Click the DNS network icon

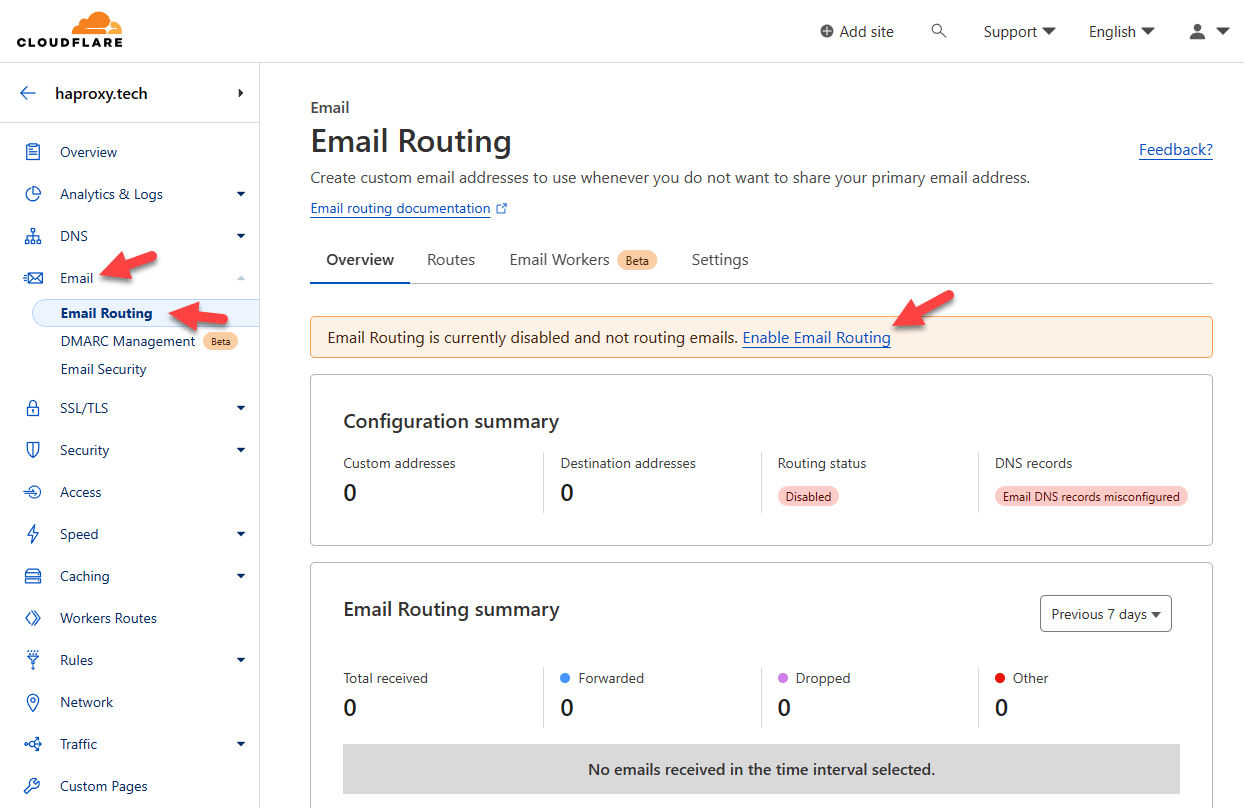33,236
